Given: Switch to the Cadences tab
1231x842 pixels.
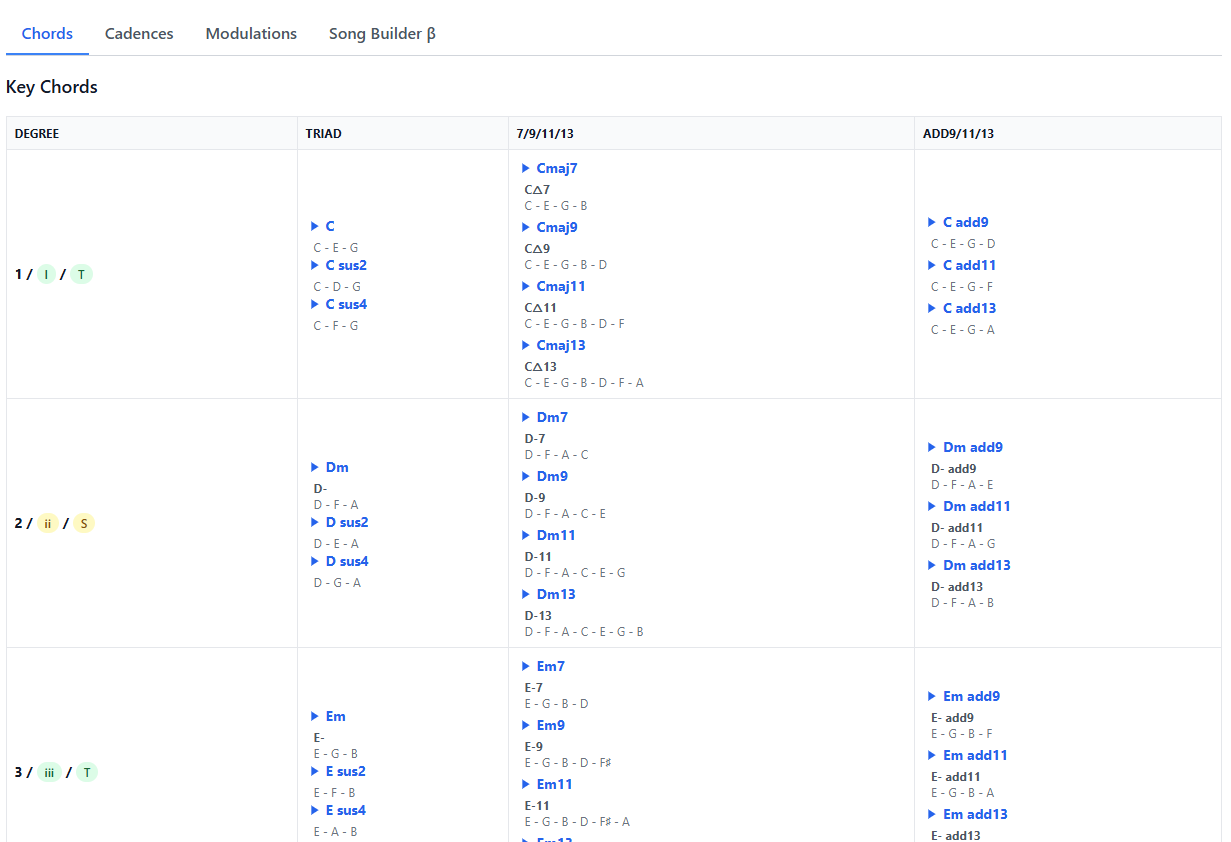Looking at the screenshot, I should tap(139, 34).
